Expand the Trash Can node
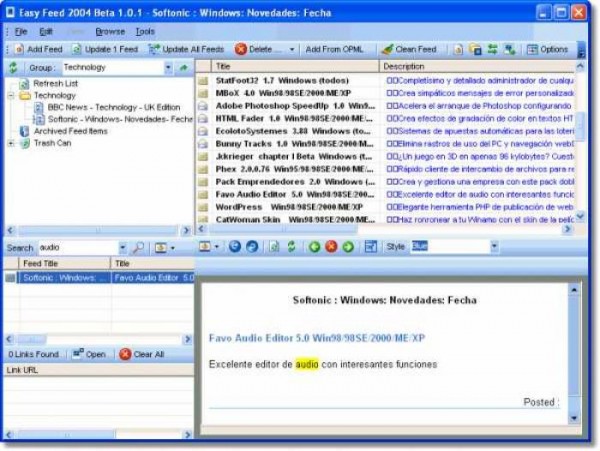Screen dimensions: 600x451 tap(11, 143)
